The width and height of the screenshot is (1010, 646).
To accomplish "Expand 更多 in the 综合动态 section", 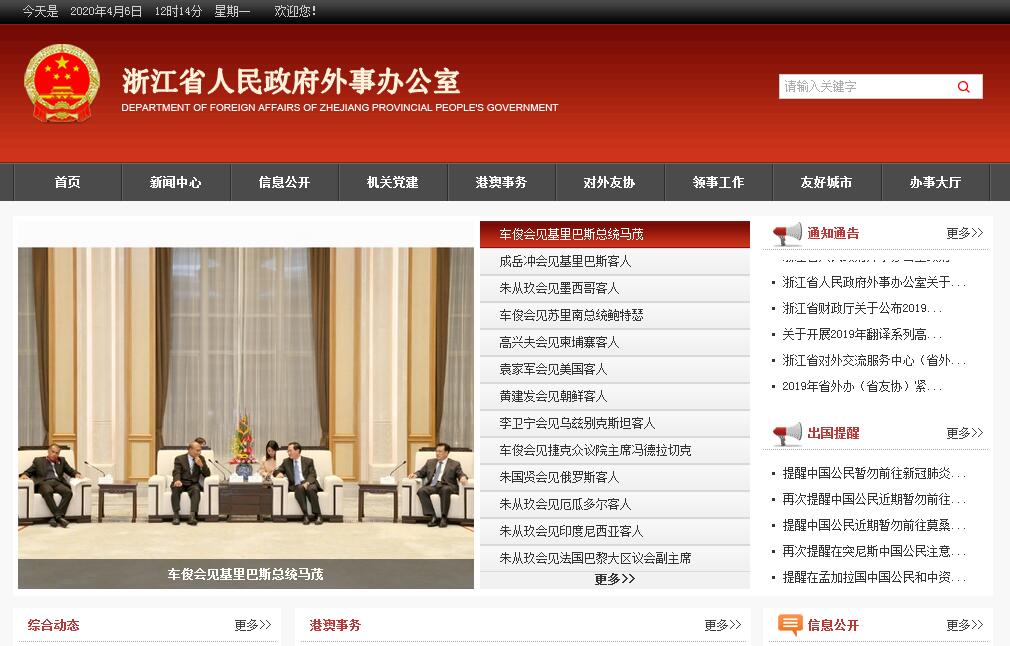I will pyautogui.click(x=252, y=625).
